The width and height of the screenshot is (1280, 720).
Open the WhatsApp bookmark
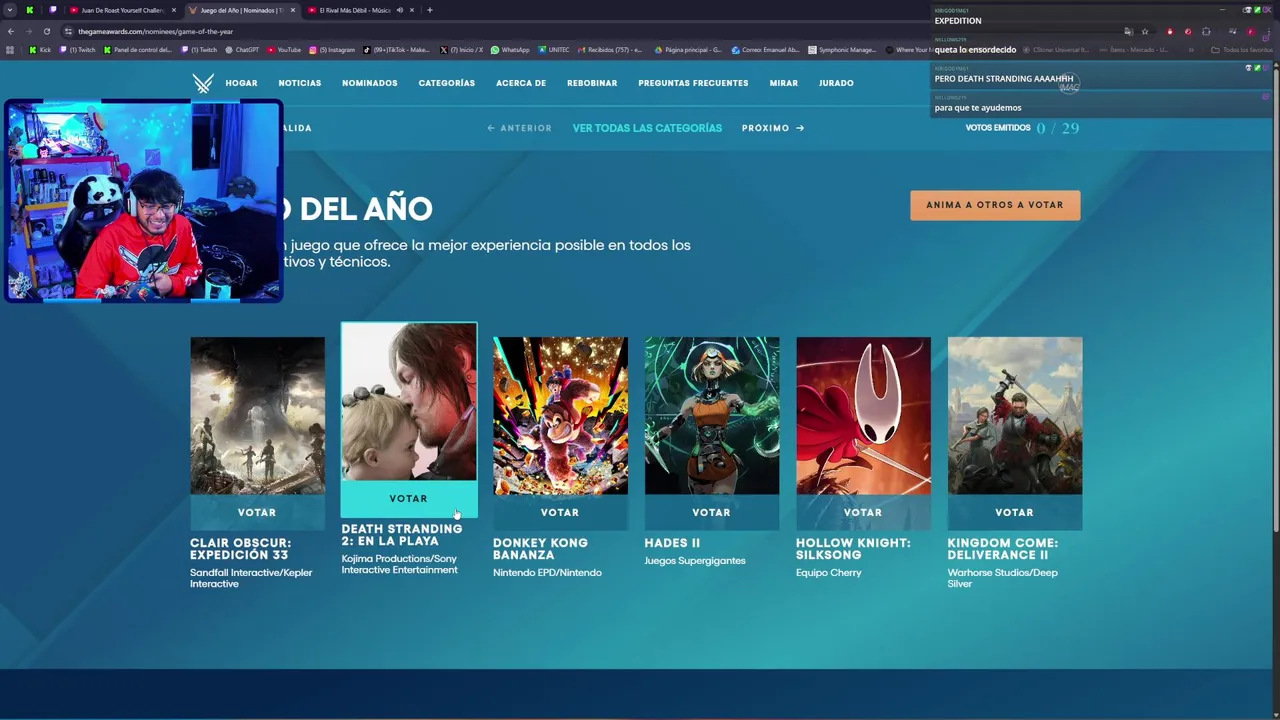tap(510, 50)
